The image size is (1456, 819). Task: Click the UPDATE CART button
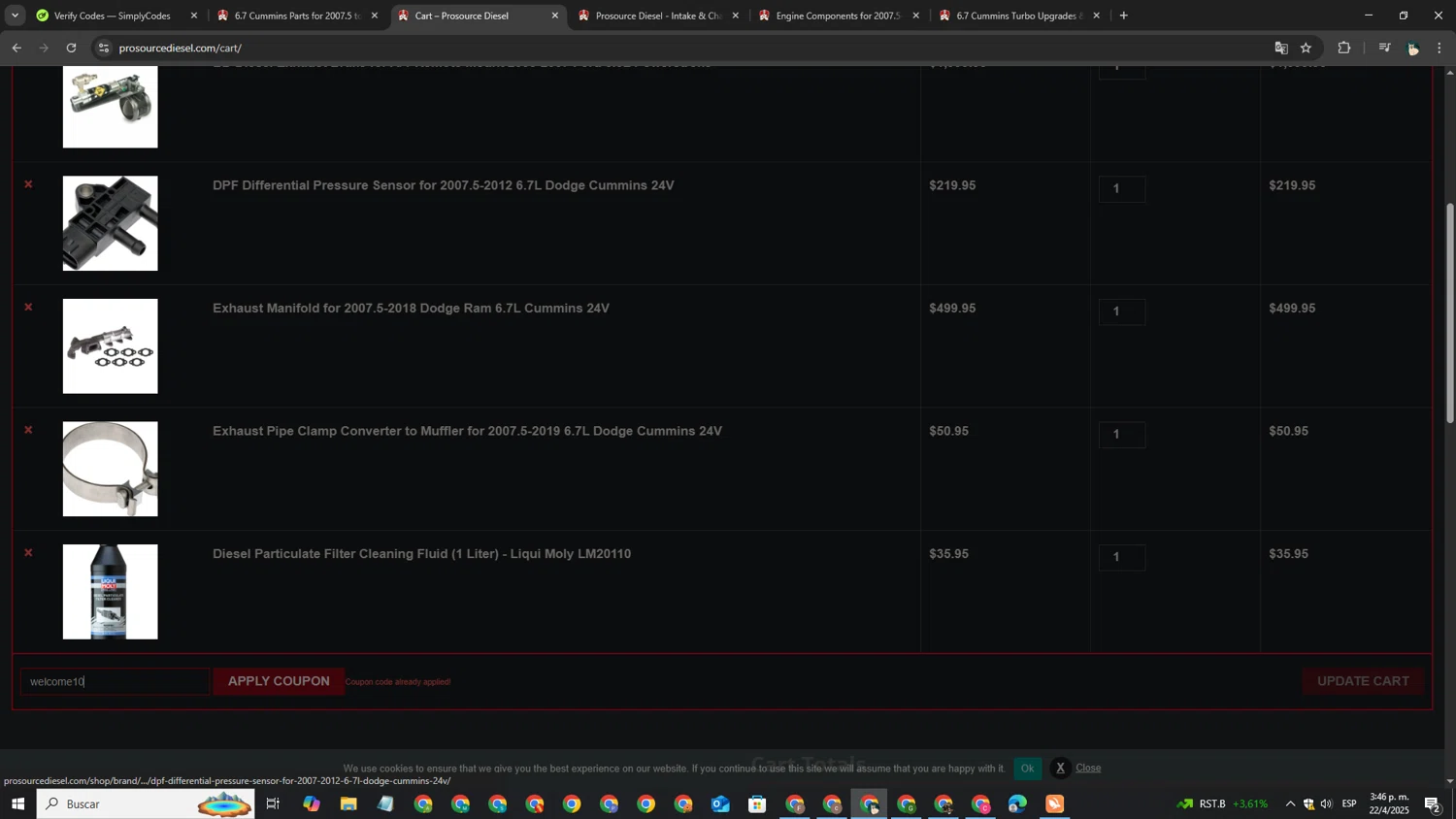click(x=1363, y=681)
